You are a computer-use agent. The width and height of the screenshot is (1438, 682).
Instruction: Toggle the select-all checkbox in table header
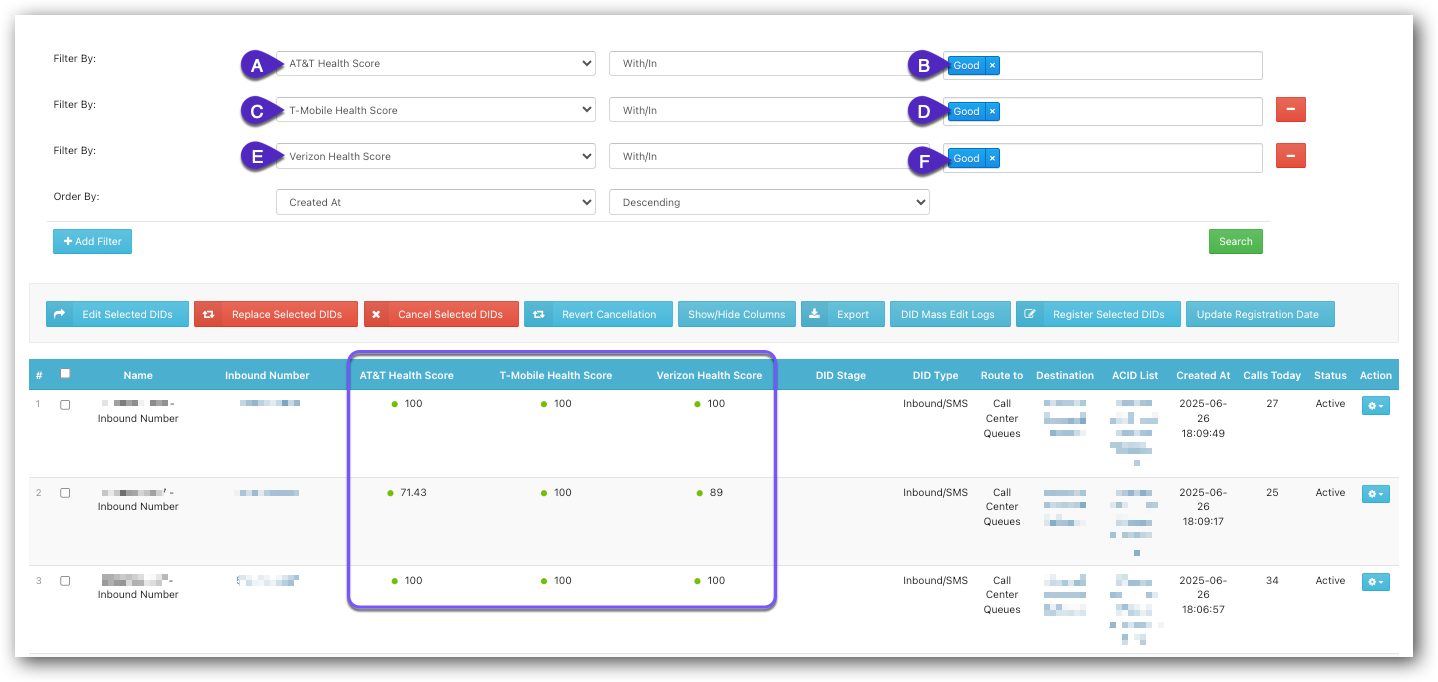66,374
